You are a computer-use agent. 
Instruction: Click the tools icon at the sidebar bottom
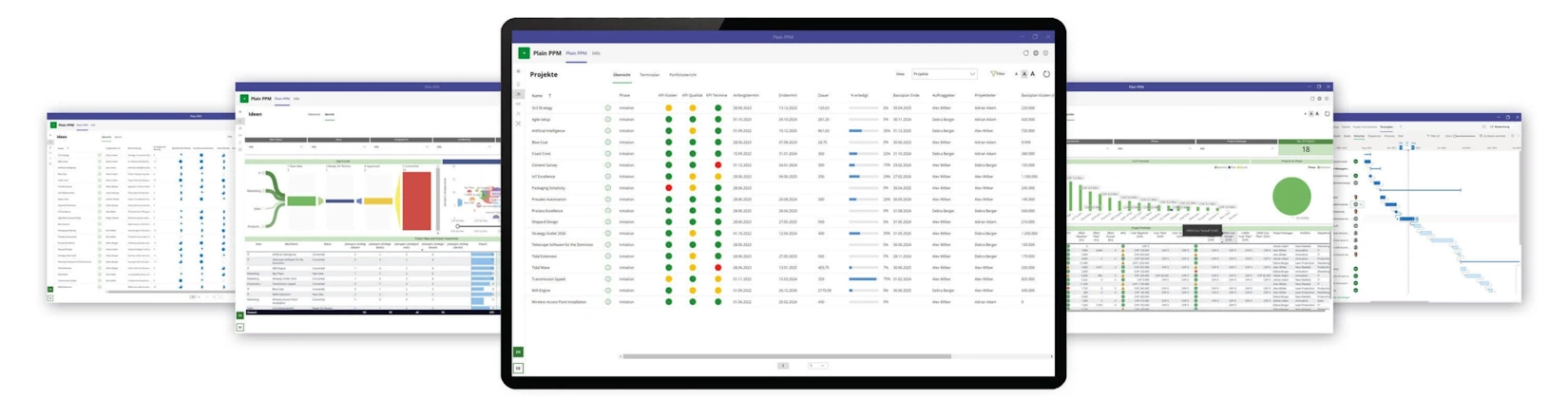click(518, 124)
